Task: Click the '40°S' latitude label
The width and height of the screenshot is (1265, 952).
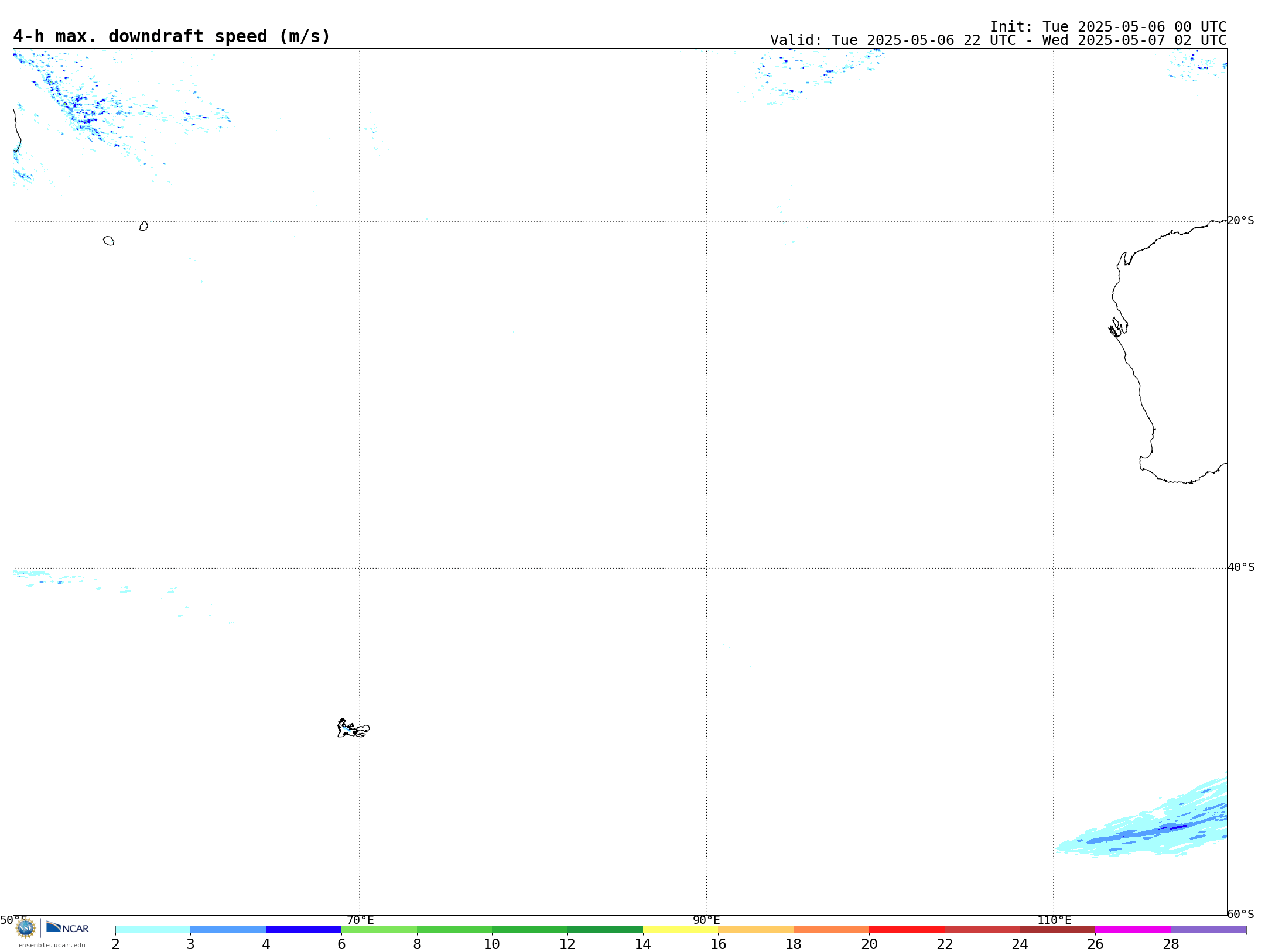Action: pos(1241,567)
